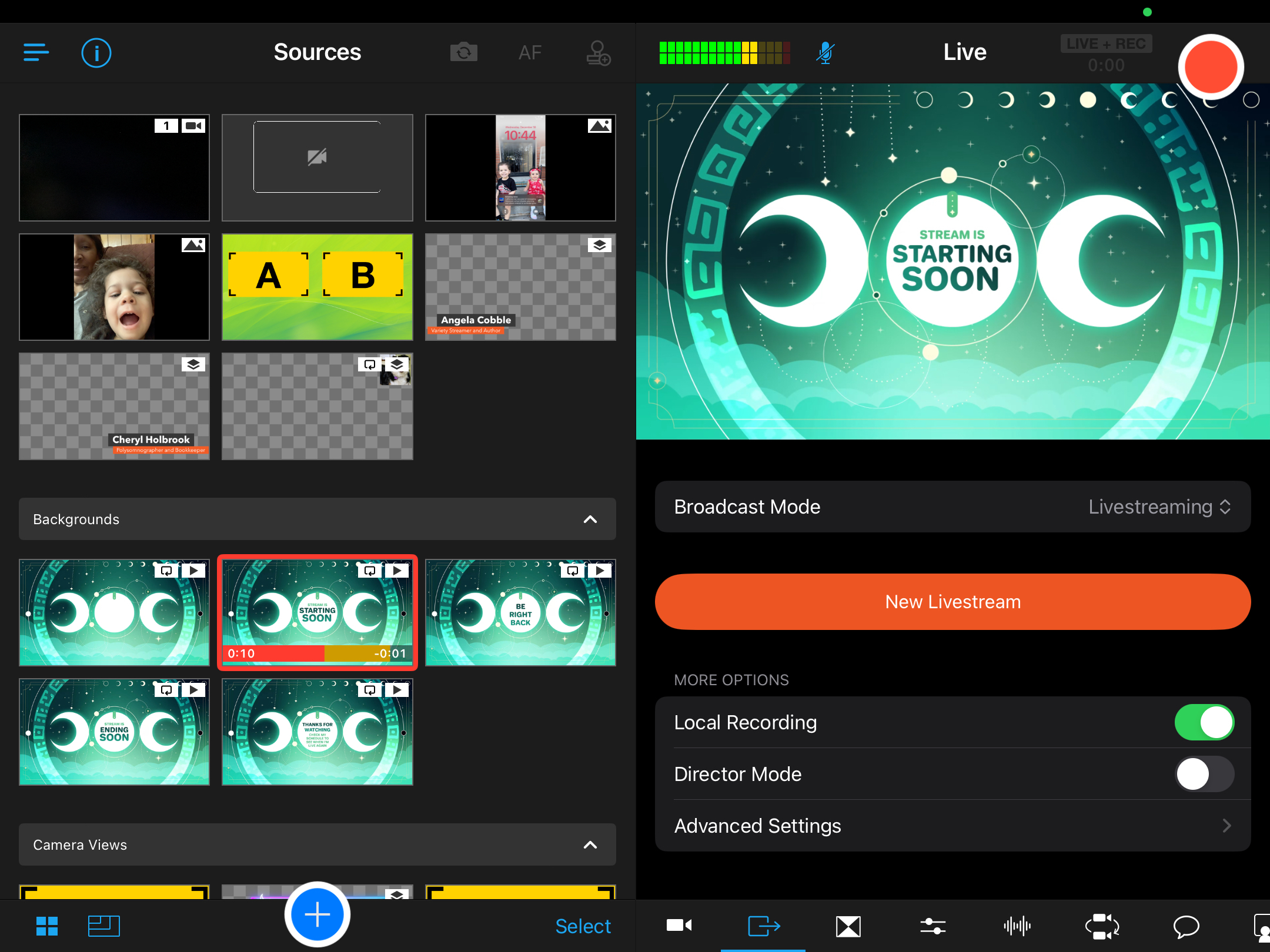Open the hamburger menu icon

pos(36,52)
